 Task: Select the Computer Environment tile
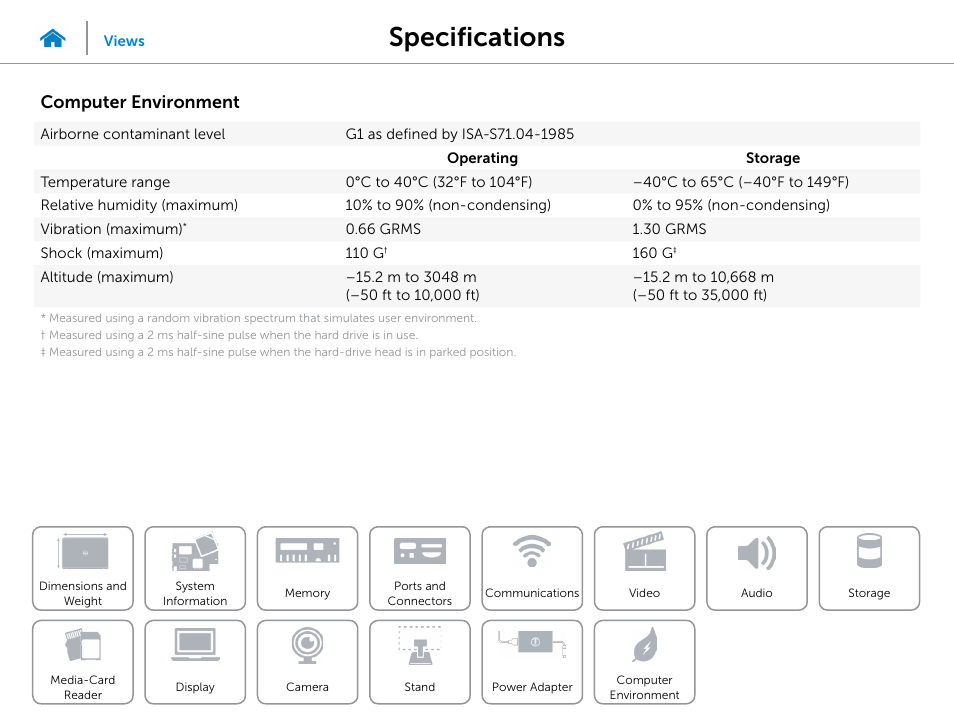[644, 662]
